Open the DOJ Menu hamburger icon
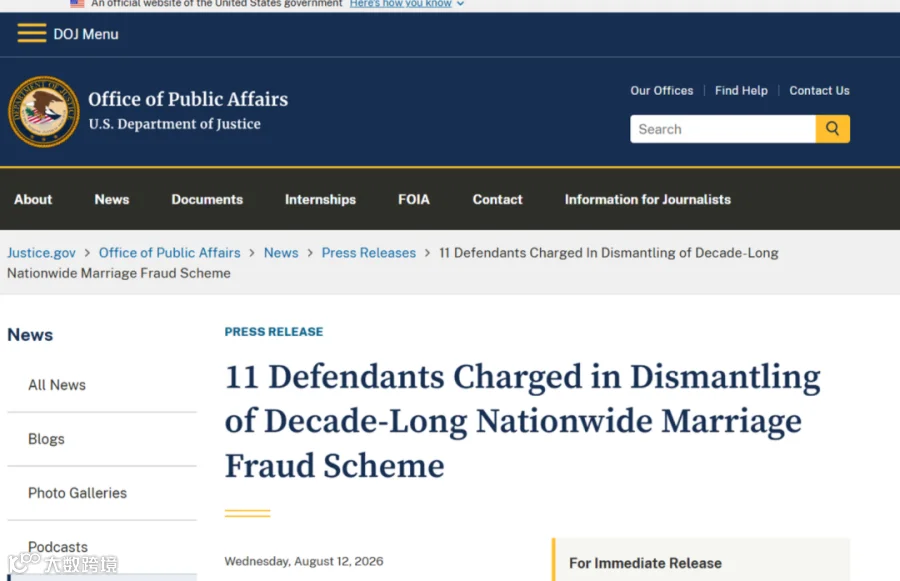 coord(32,33)
